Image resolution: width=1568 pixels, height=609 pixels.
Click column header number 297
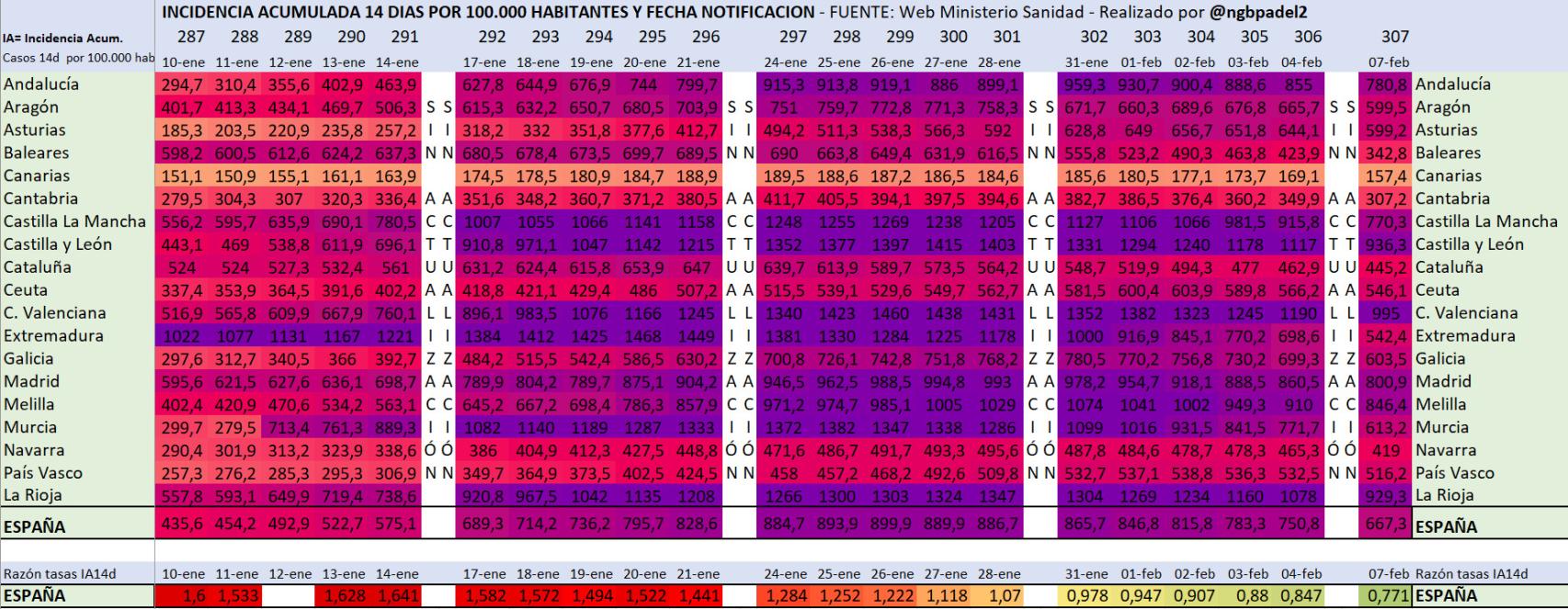(x=792, y=37)
